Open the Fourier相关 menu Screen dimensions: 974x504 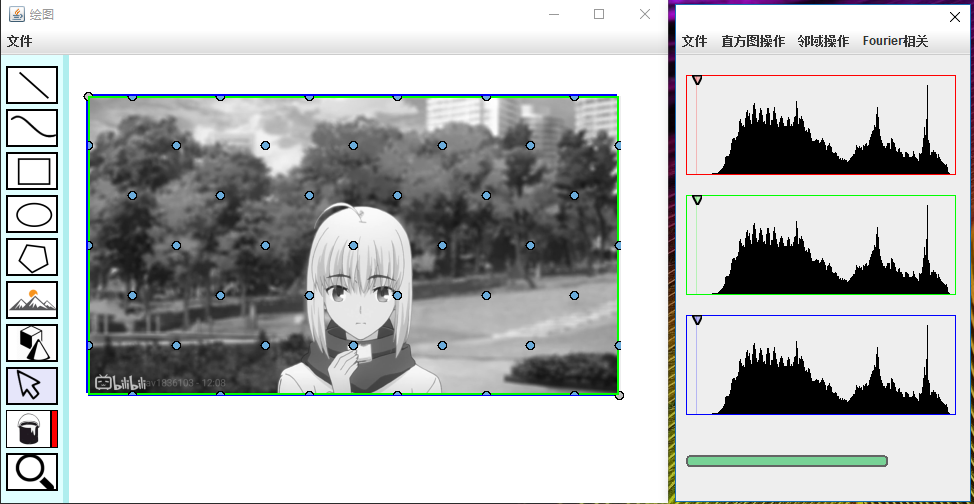[895, 42]
